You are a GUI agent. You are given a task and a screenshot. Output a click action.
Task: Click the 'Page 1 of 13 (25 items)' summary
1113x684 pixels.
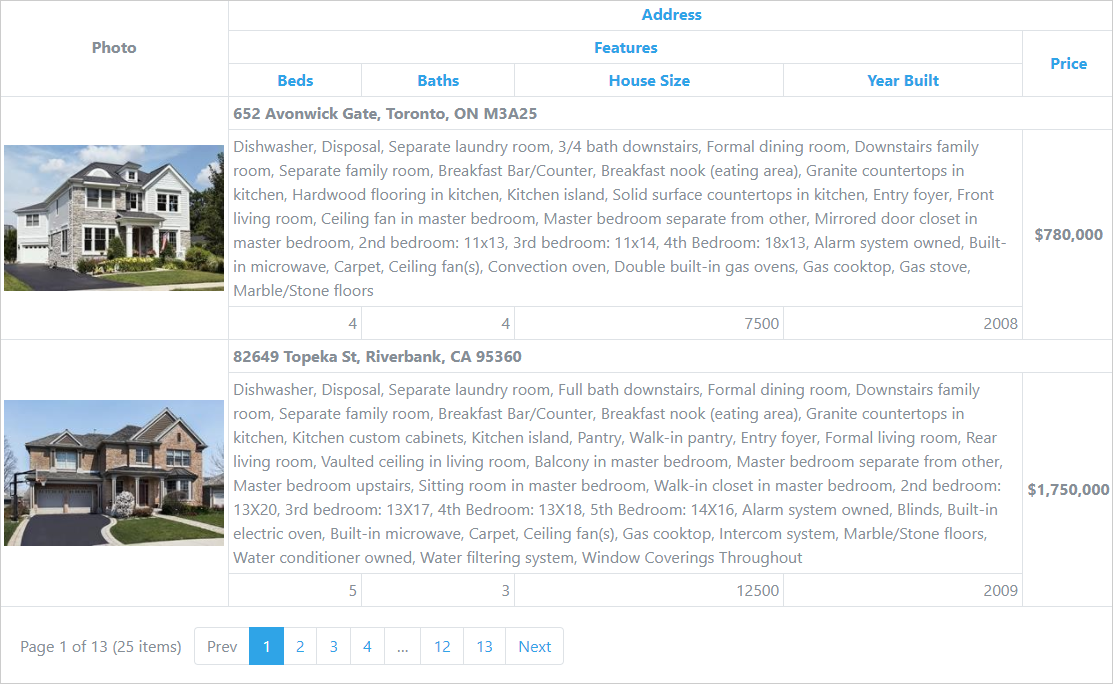101,646
